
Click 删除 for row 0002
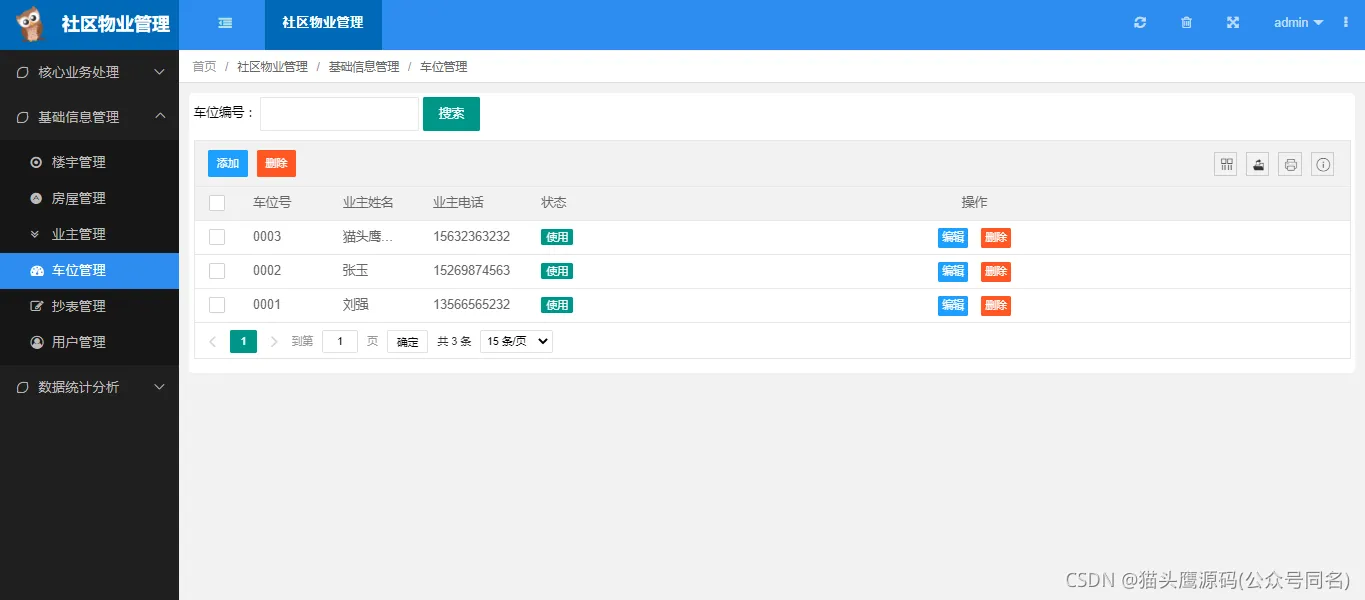pos(996,272)
